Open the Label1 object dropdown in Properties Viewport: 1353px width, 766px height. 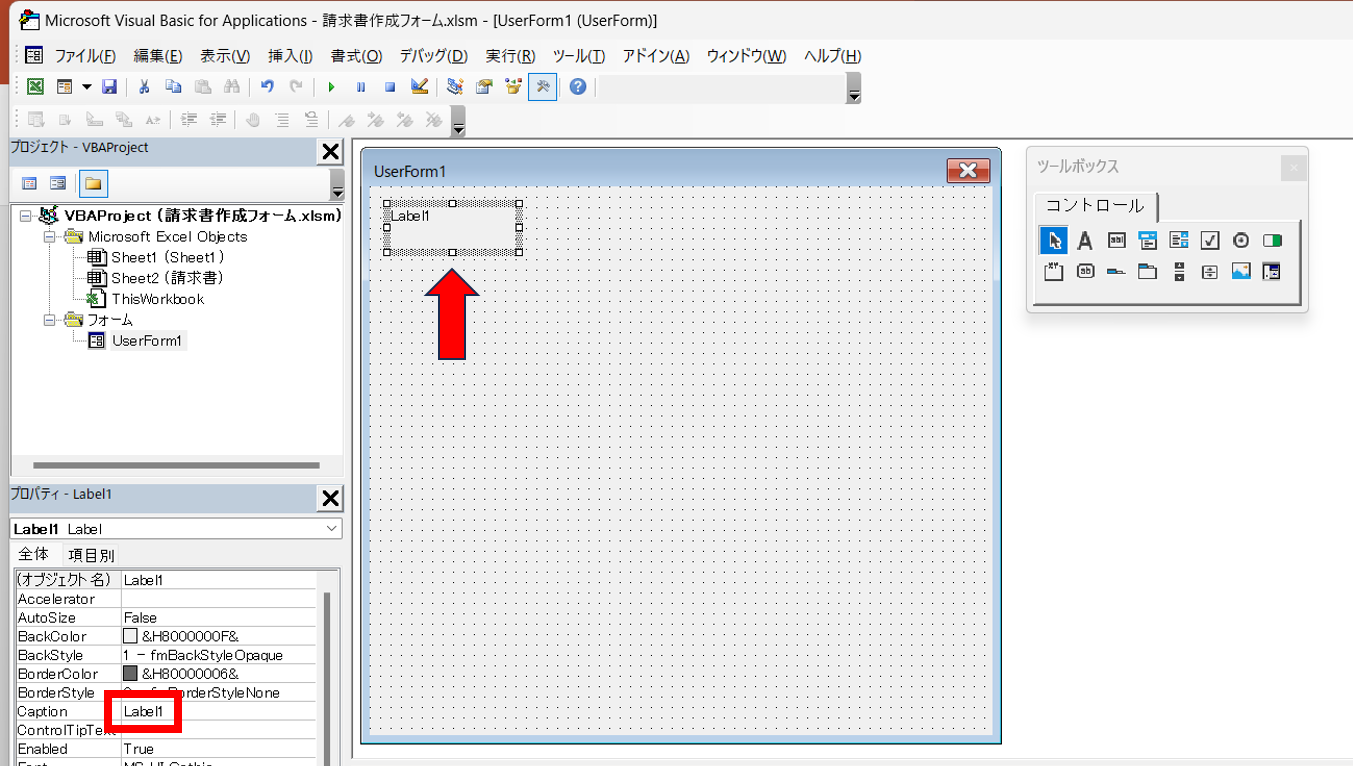tap(331, 529)
